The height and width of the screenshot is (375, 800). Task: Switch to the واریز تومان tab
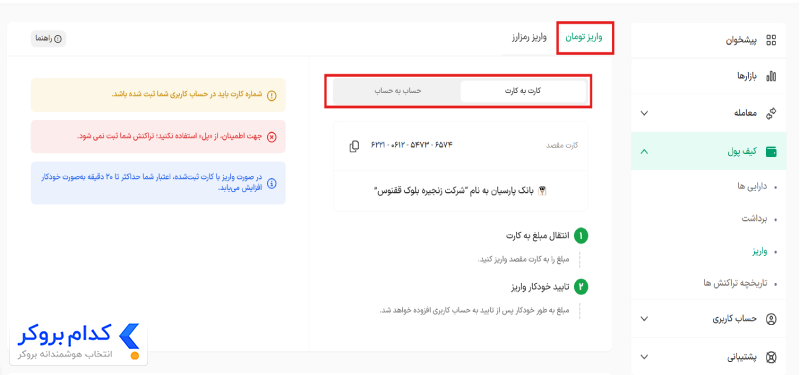point(585,38)
